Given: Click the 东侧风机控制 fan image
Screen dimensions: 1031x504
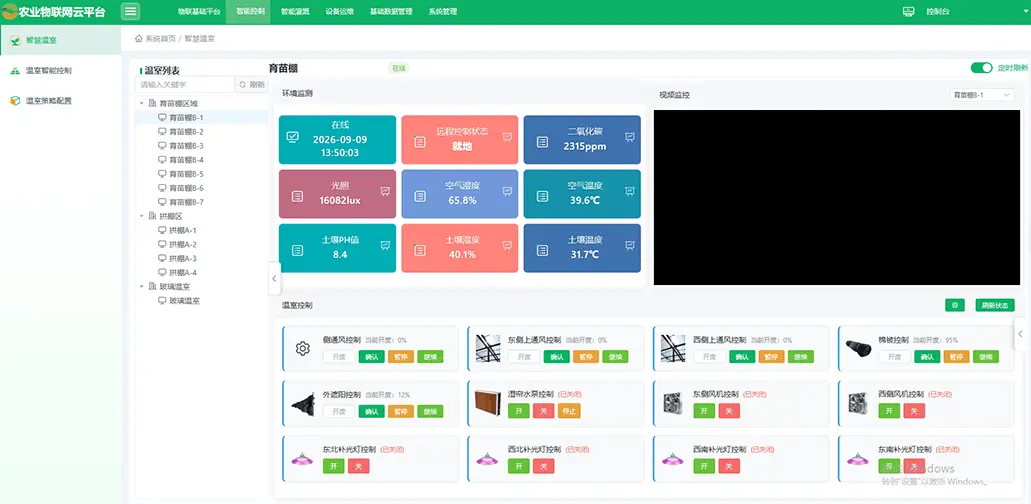Looking at the screenshot, I should pos(673,403).
